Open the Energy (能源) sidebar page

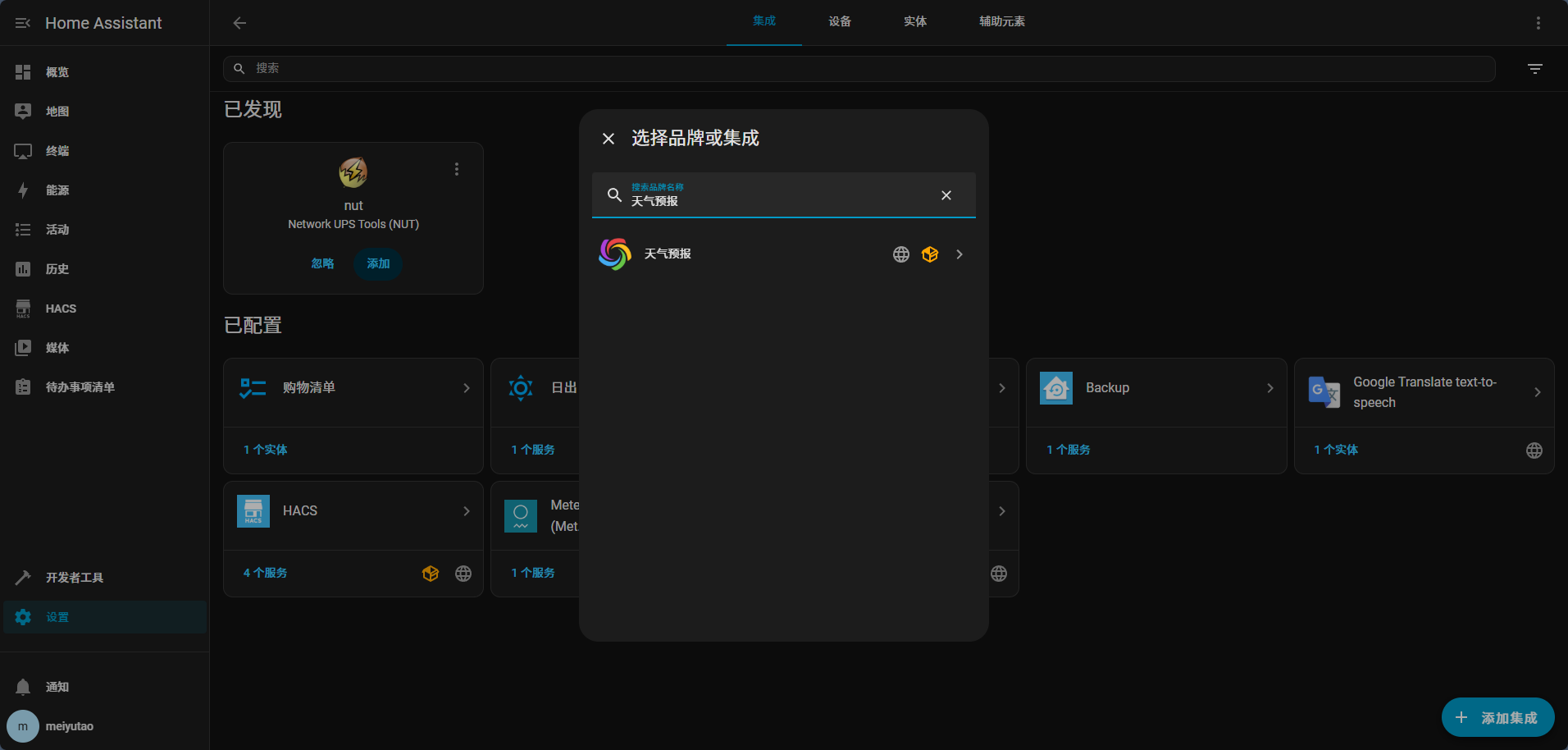coord(57,190)
